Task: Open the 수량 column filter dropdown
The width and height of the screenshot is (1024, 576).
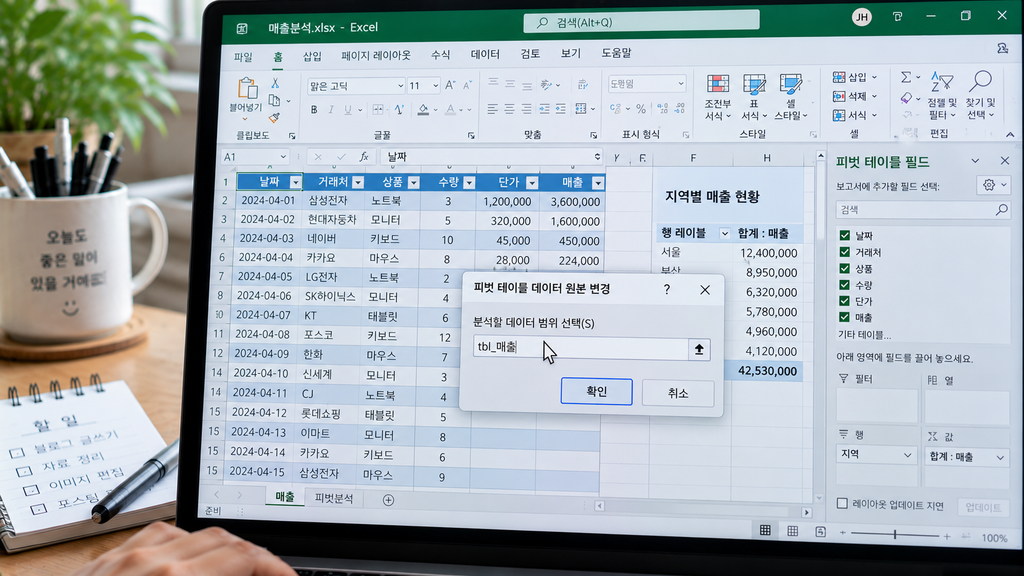Action: tap(469, 182)
